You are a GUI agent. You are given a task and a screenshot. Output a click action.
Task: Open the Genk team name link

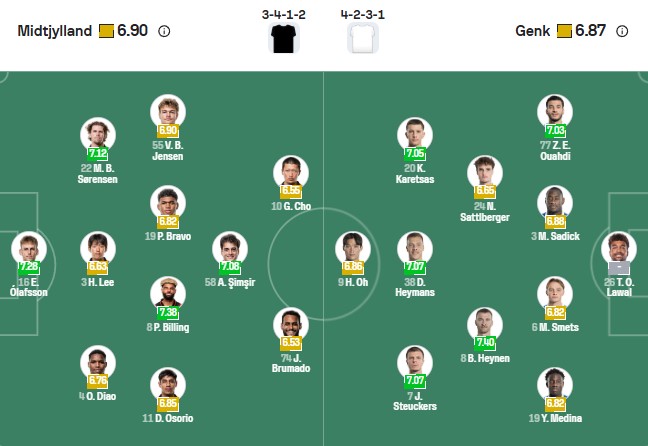[532, 31]
